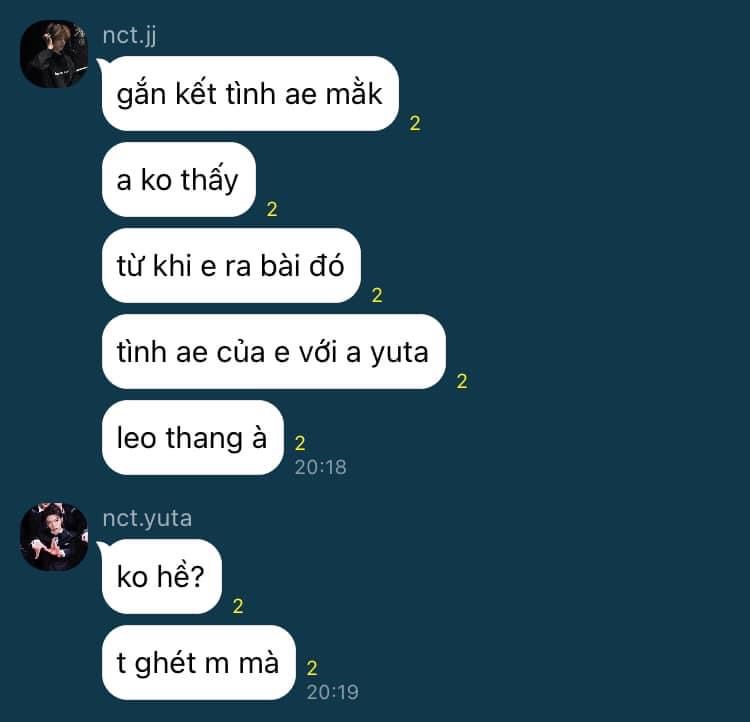Tap the nct.jj username label

tap(129, 36)
